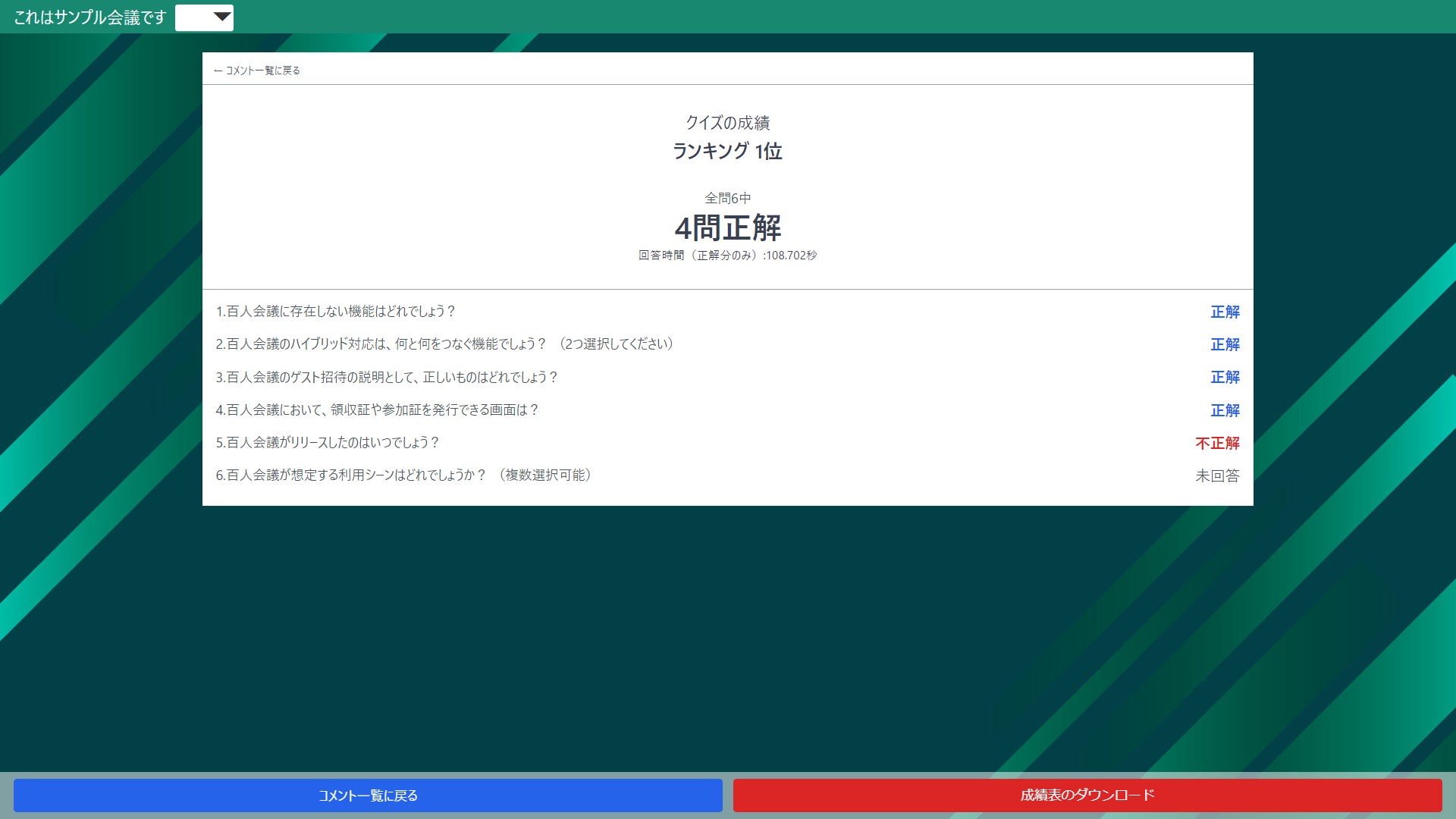Select question 5 about release date
This screenshot has height=819, width=1456.
coord(328,443)
